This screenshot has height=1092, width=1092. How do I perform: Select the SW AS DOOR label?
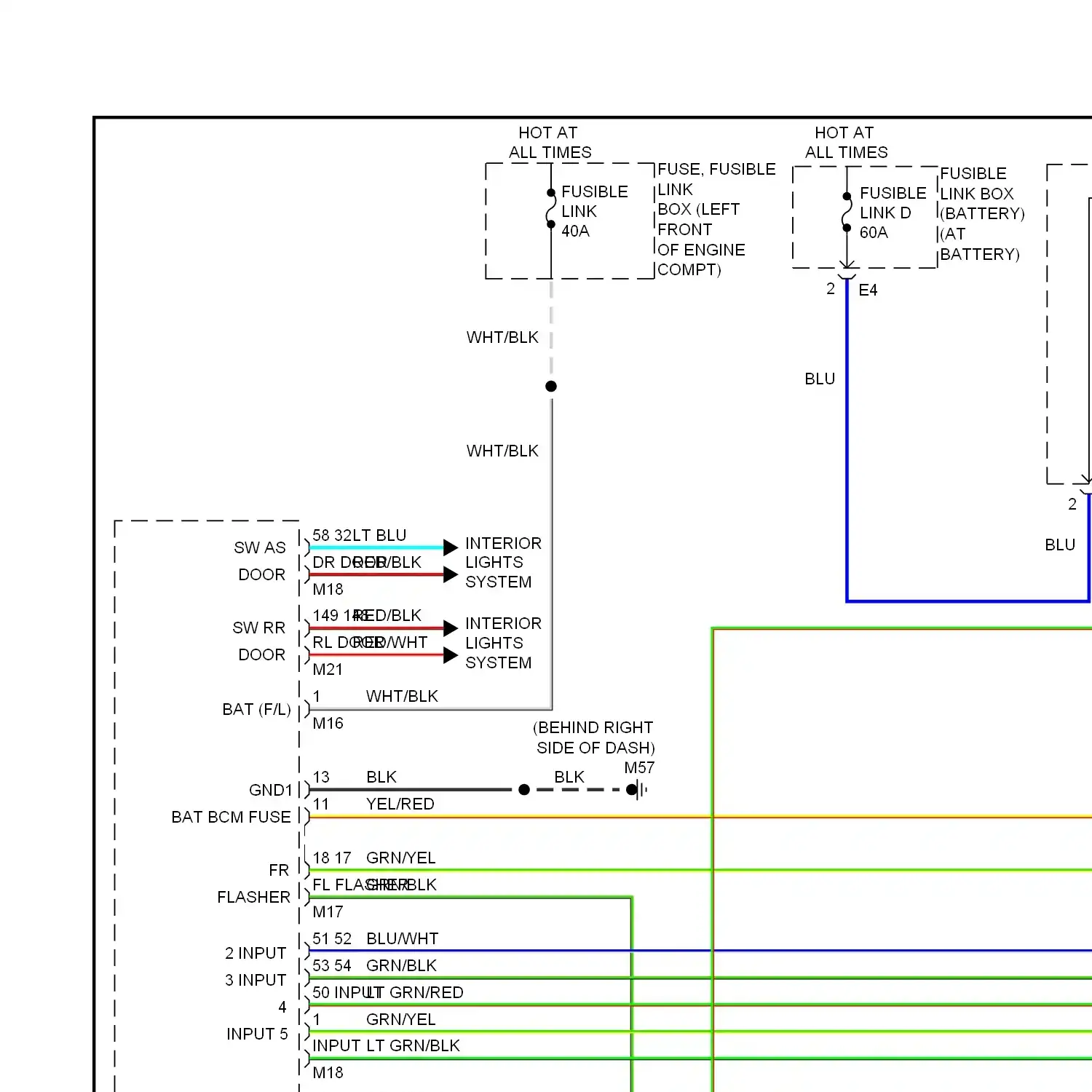(260, 561)
